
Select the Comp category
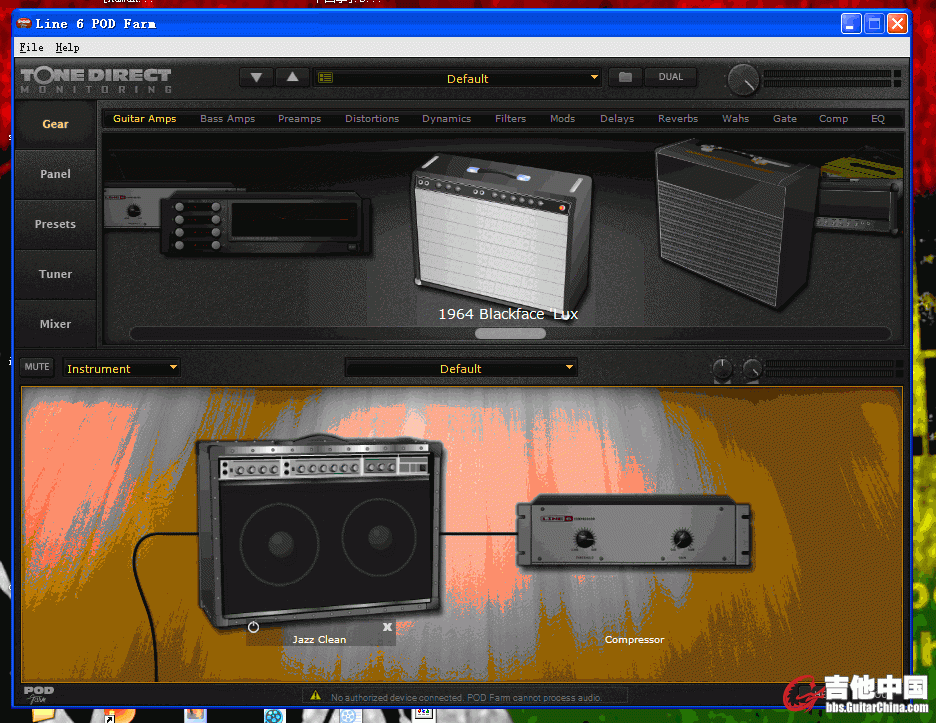coord(833,118)
